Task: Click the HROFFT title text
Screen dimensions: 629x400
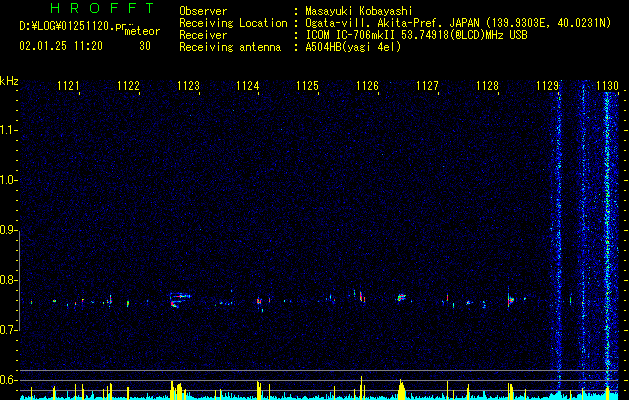Action: (x=102, y=8)
